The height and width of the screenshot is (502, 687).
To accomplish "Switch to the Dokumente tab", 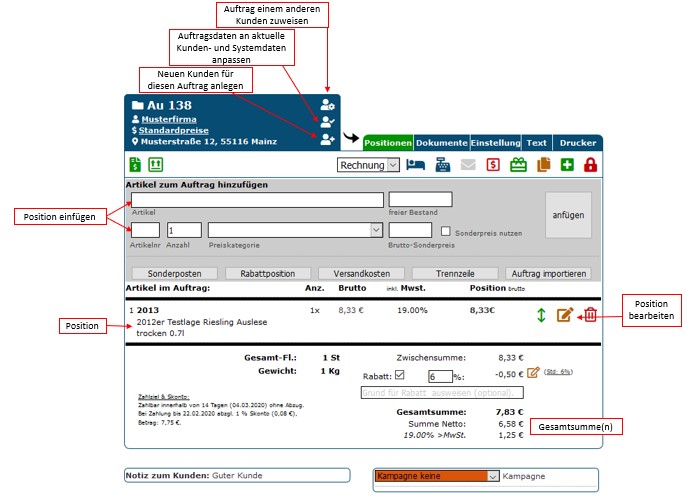I will pos(440,143).
